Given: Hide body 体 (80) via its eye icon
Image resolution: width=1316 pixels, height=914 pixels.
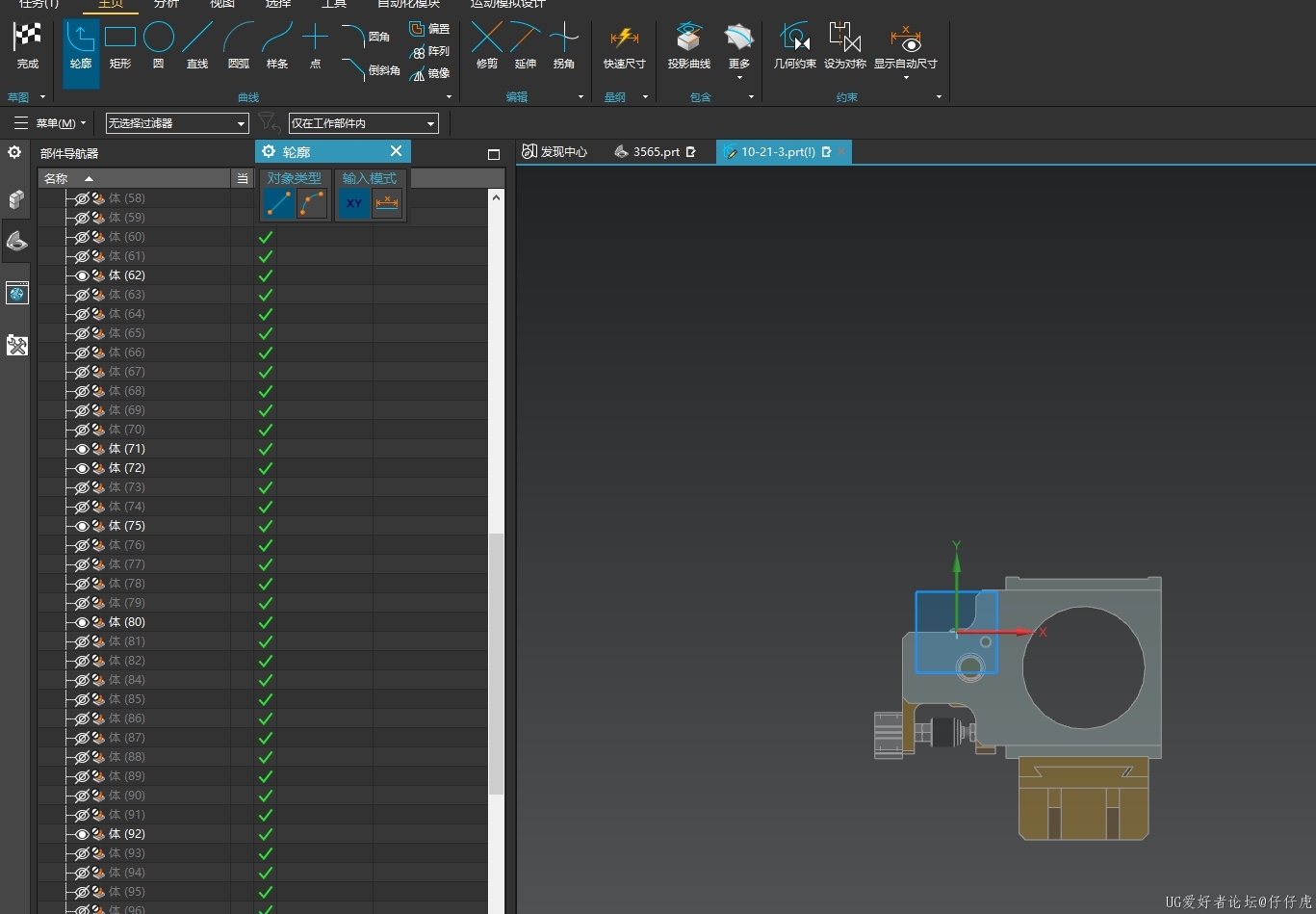Looking at the screenshot, I should click(x=82, y=622).
